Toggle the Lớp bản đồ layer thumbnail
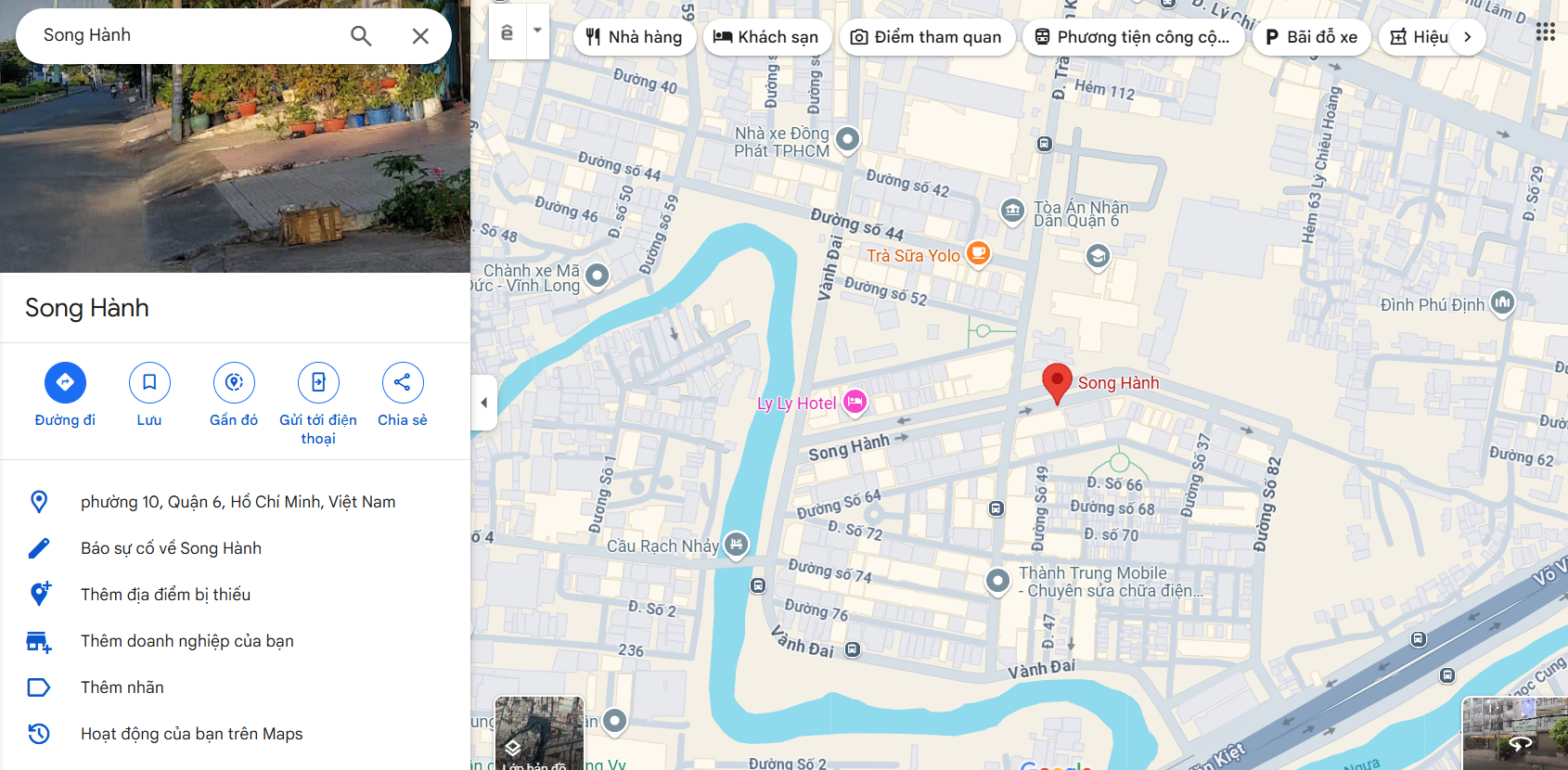 coord(539,734)
